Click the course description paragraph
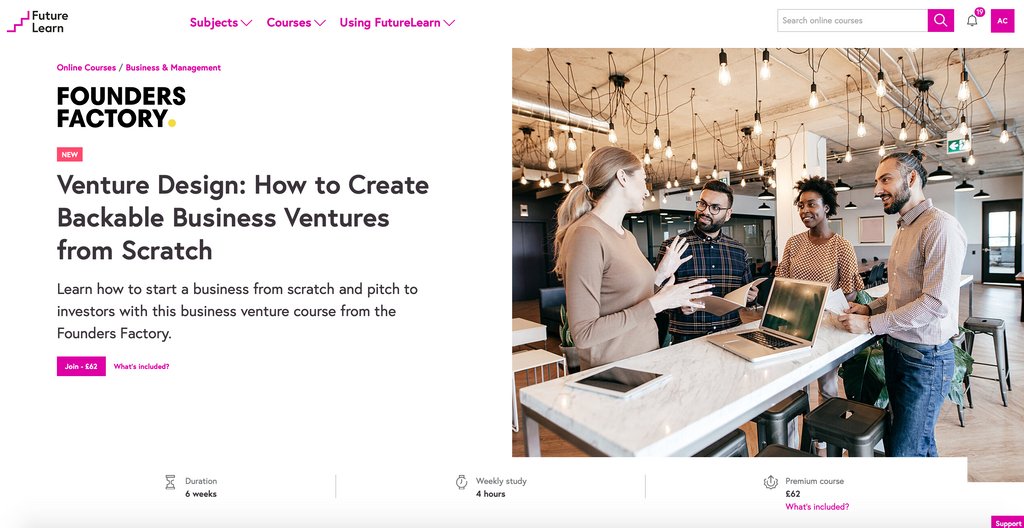This screenshot has width=1024, height=528. click(x=237, y=311)
